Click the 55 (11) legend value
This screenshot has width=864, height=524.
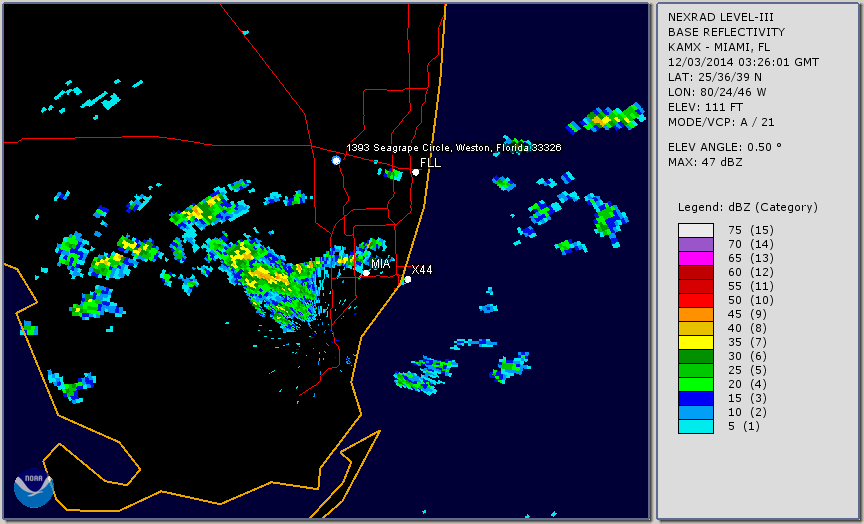coord(750,287)
